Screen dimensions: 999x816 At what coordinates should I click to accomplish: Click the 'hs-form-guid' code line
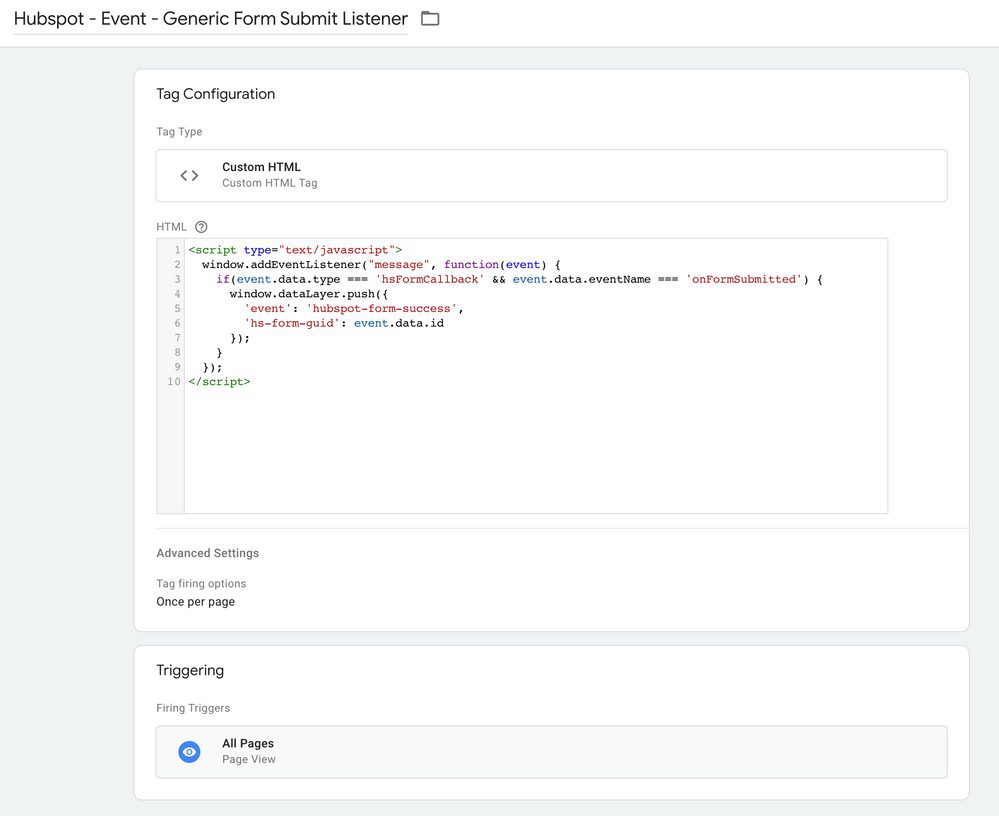(344, 323)
